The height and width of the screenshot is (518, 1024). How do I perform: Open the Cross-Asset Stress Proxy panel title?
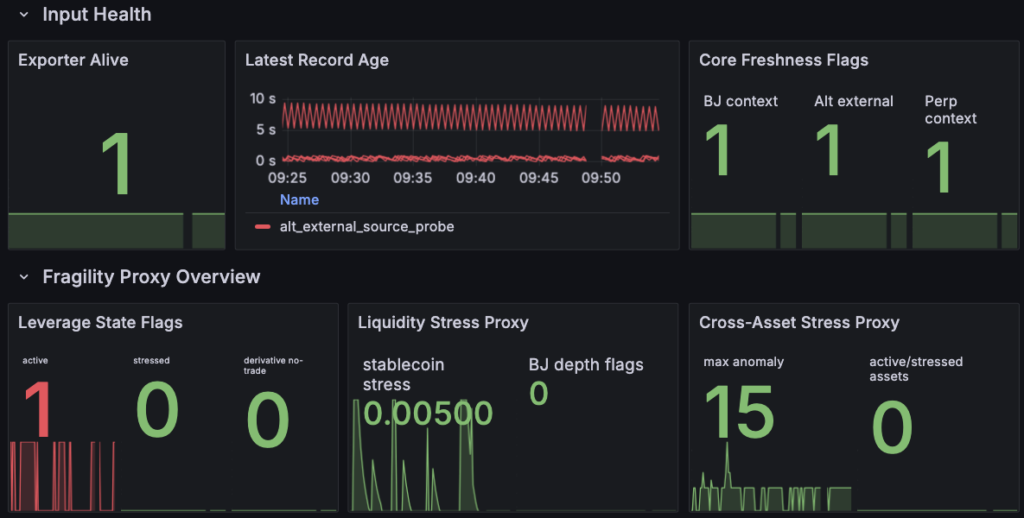pos(799,323)
